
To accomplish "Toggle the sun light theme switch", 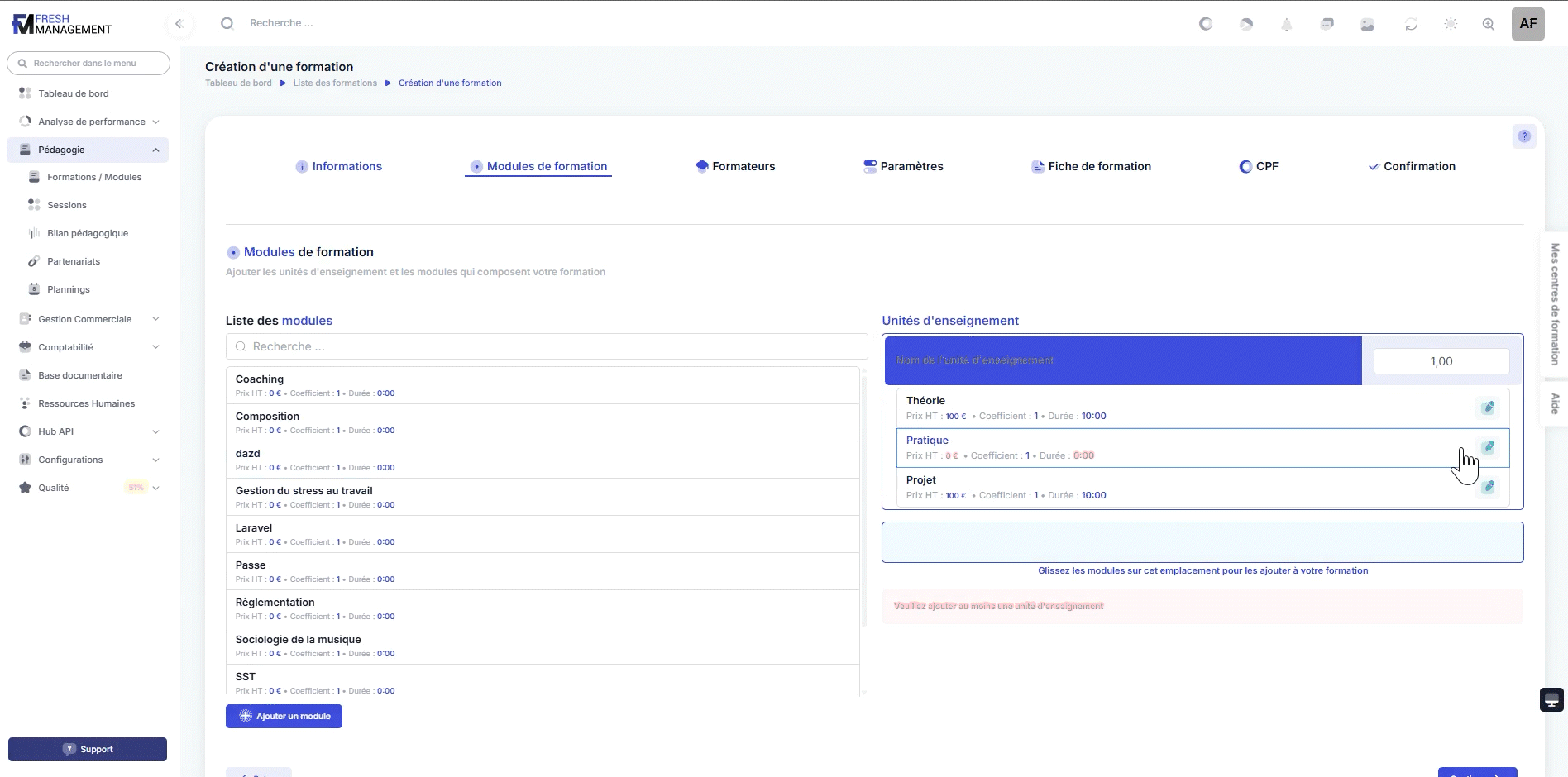I will click(1450, 25).
